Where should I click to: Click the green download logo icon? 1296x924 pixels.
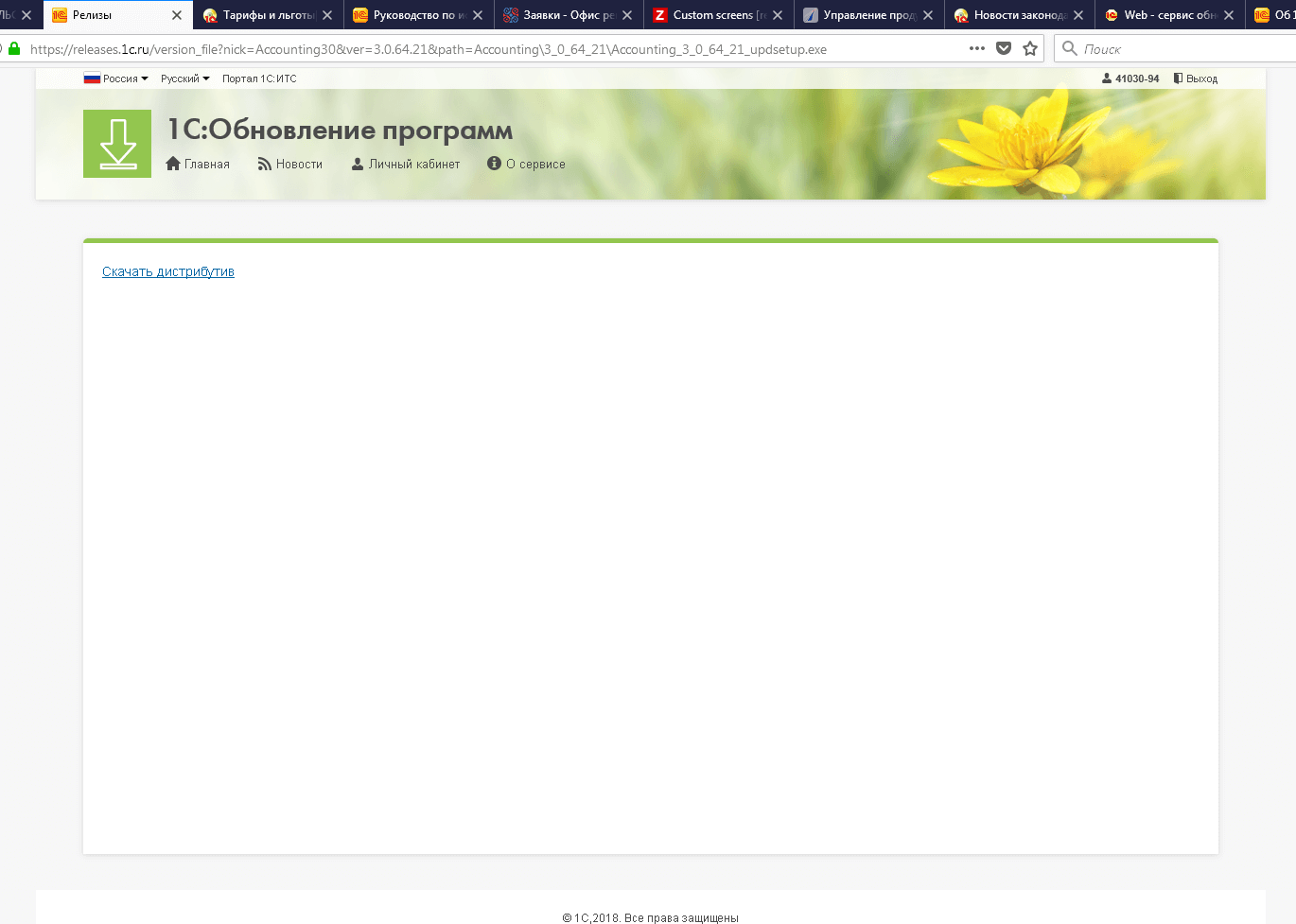(x=117, y=144)
